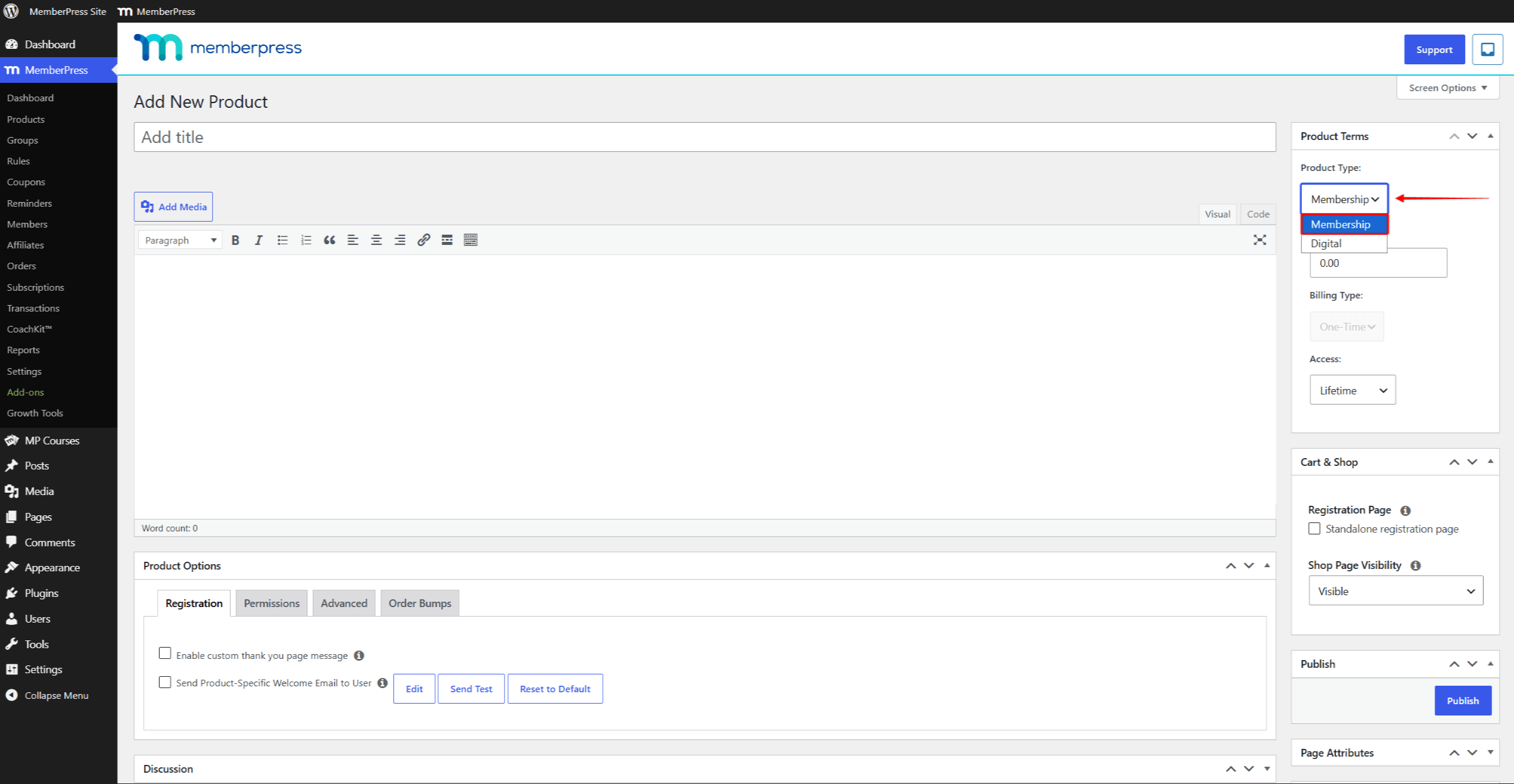Show Registration Page info tooltip

click(1406, 511)
